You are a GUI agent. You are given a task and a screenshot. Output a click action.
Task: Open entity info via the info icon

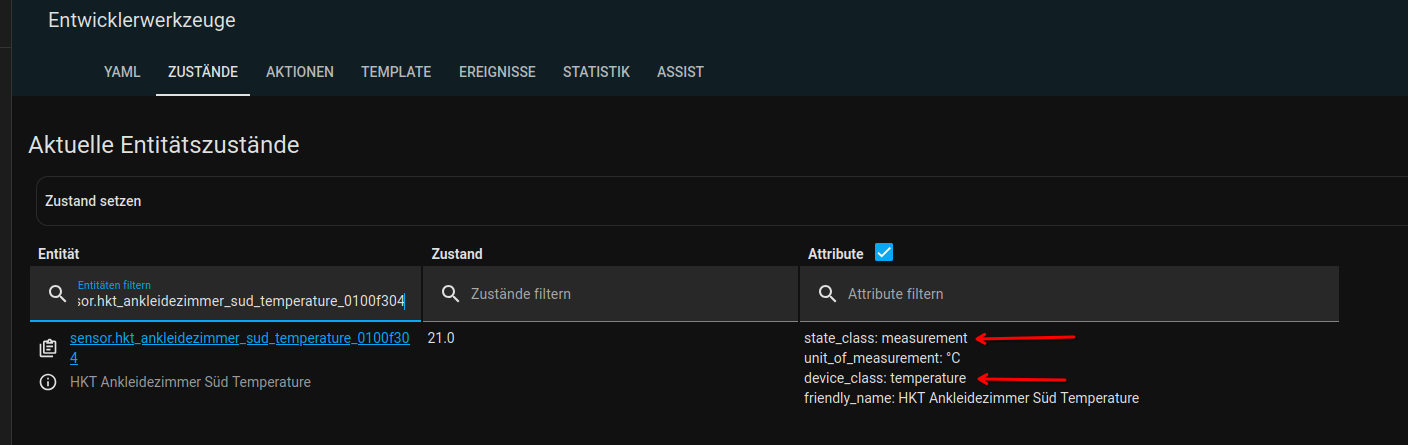(48, 382)
